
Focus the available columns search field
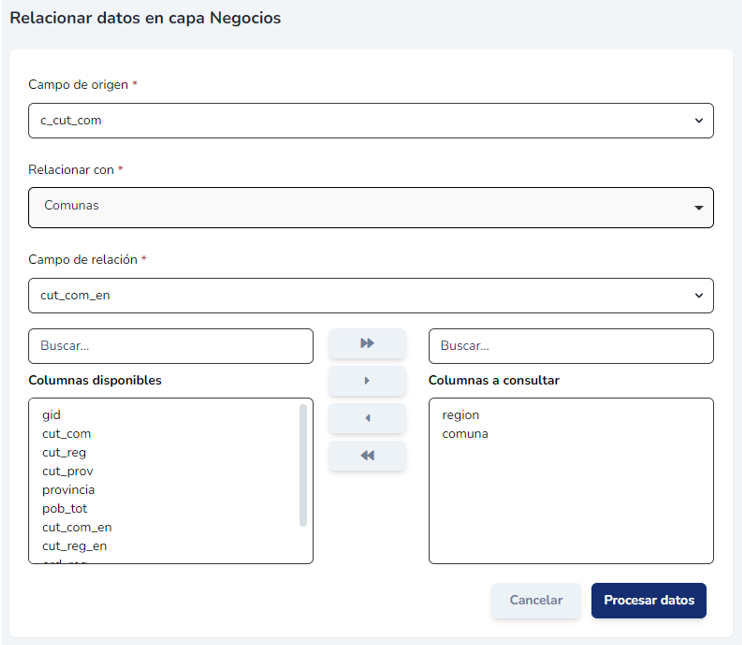click(170, 346)
